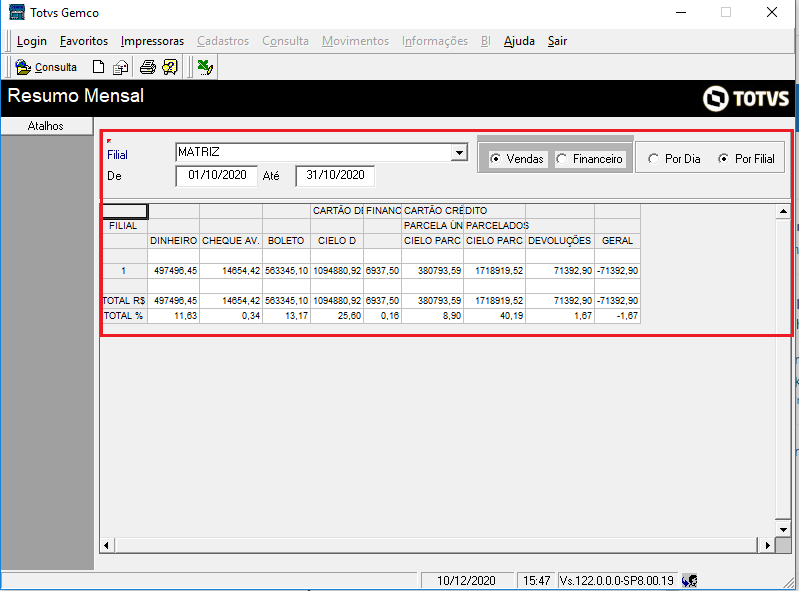
Task: Click the 8,90 percentage cell
Action: (x=433, y=316)
